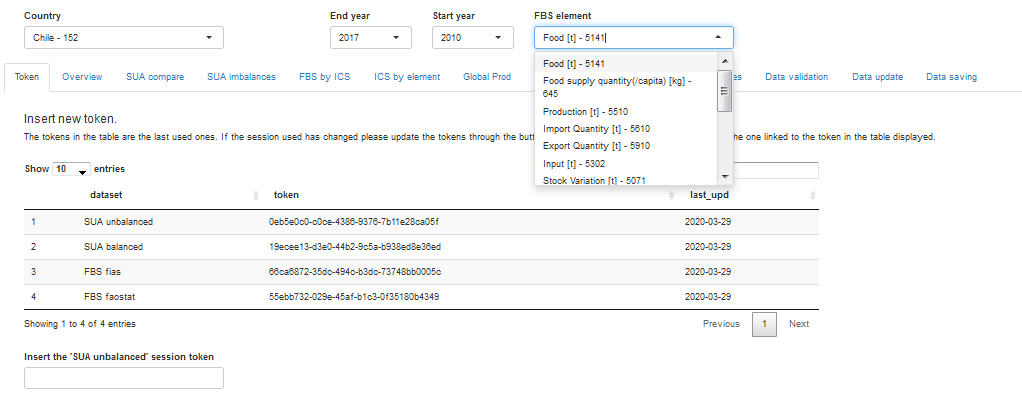Pick Export Quantity [t] - 5910 from list
The image size is (1022, 405).
coord(596,146)
